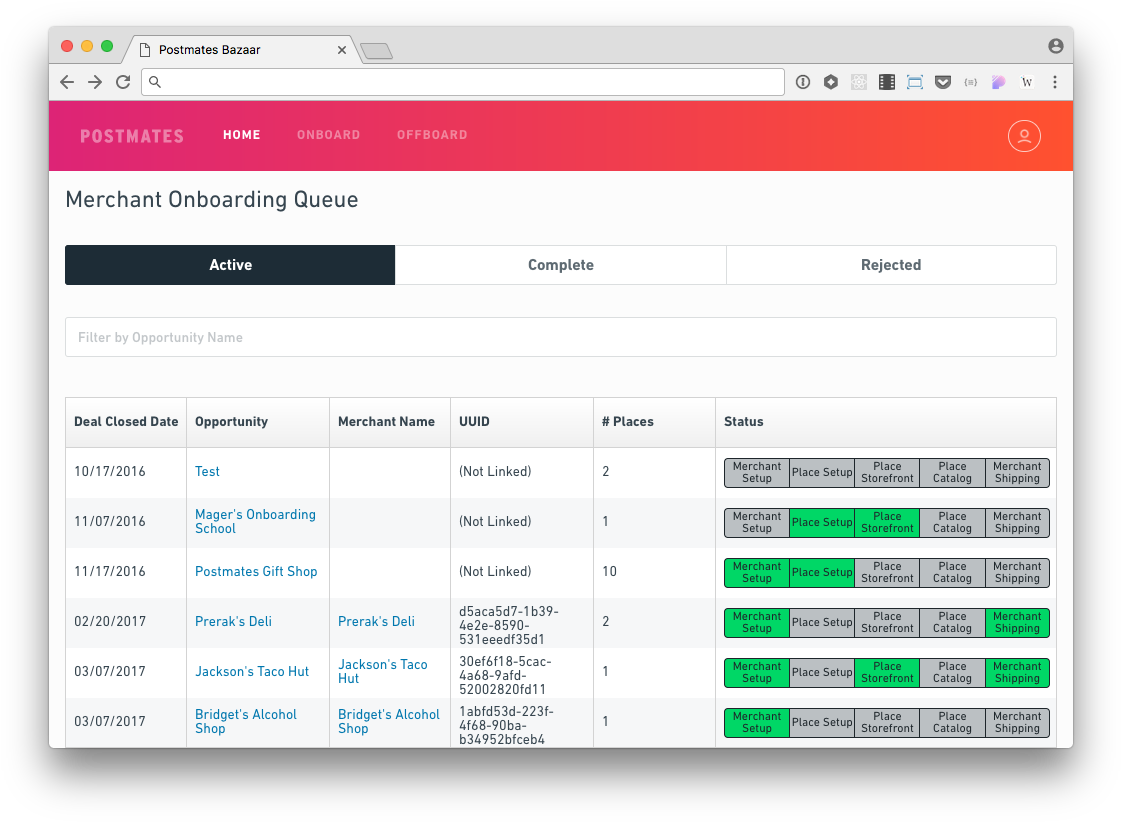Open the OFFBOARD navigation item
This screenshot has height=822, width=1121.
coord(432,135)
